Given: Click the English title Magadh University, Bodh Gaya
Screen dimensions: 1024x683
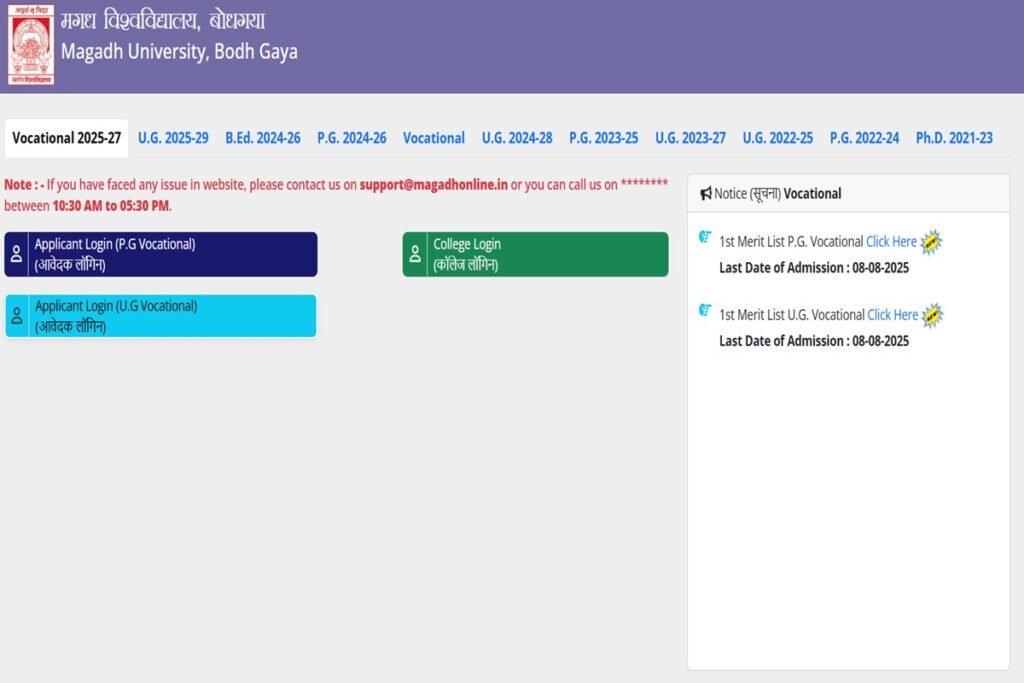Looking at the screenshot, I should click(x=179, y=52).
